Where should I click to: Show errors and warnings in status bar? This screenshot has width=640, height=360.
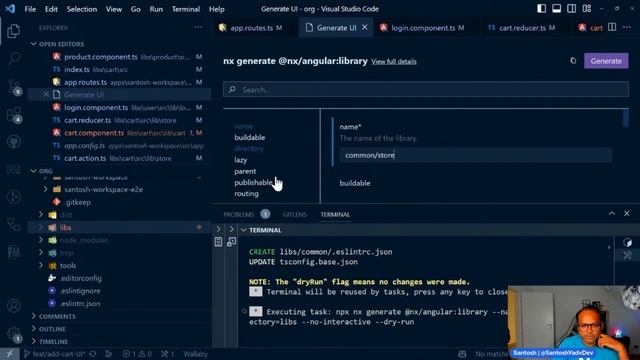coord(137,354)
